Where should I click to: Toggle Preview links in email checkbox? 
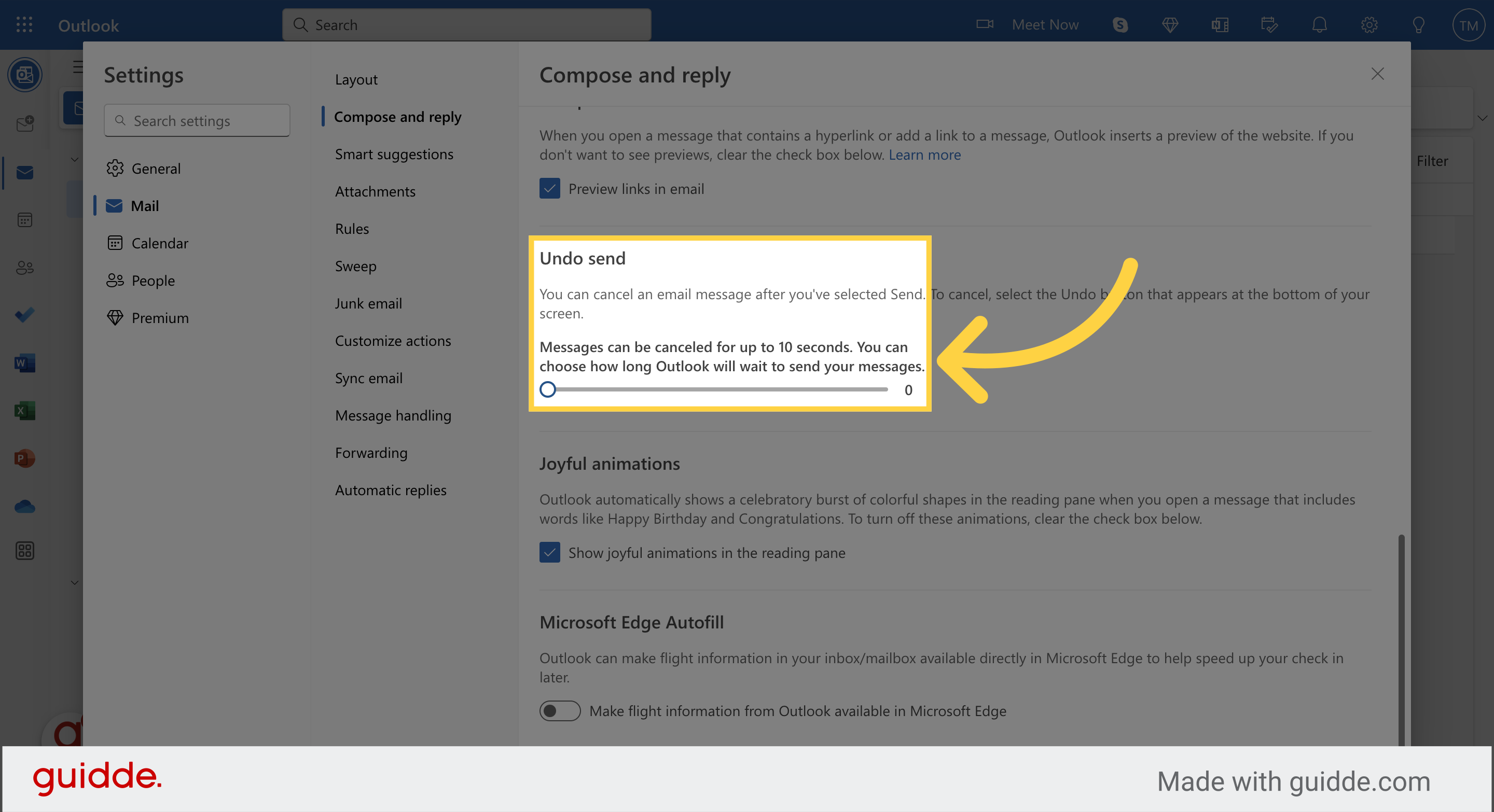(x=549, y=188)
